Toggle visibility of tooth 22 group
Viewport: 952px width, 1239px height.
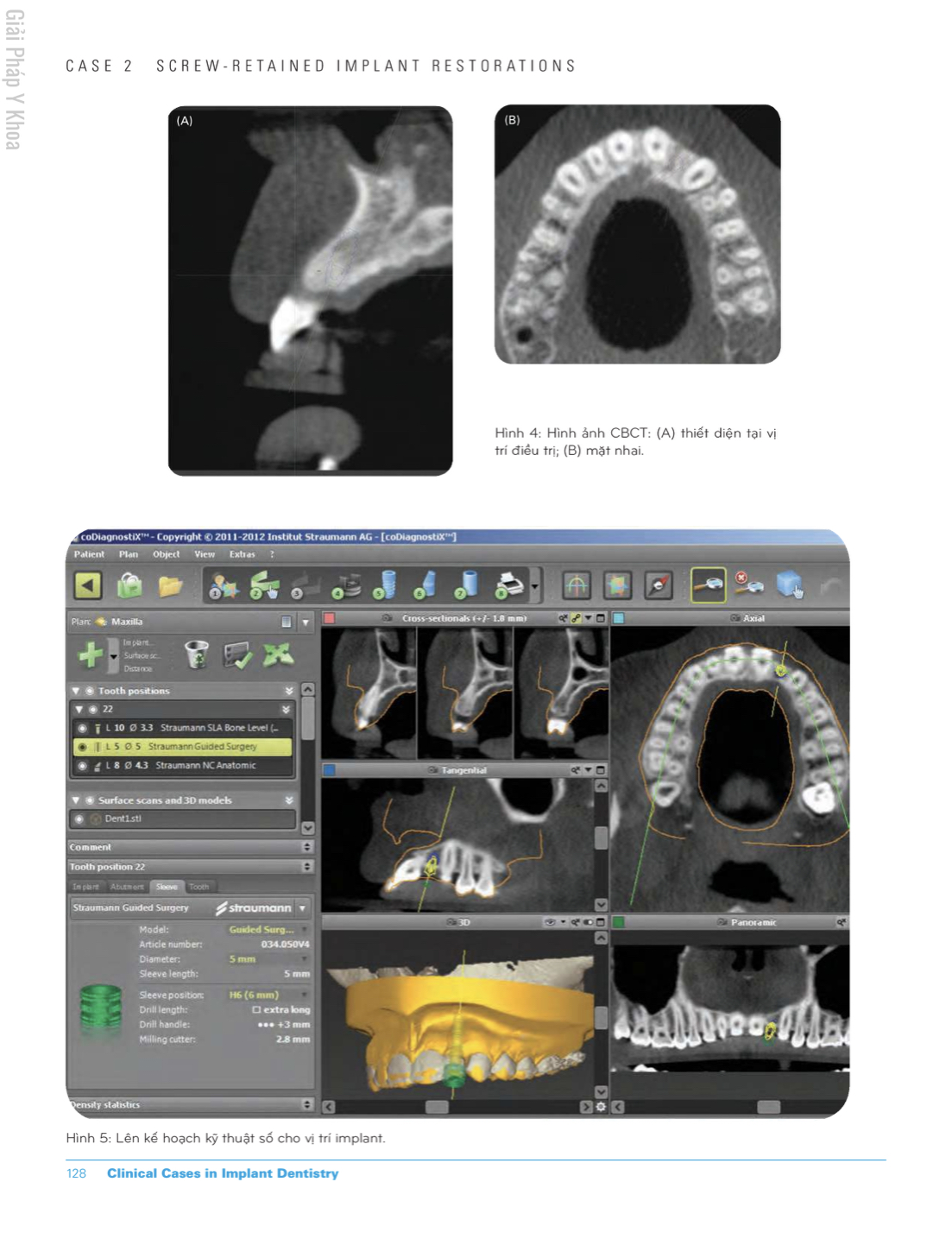93,709
